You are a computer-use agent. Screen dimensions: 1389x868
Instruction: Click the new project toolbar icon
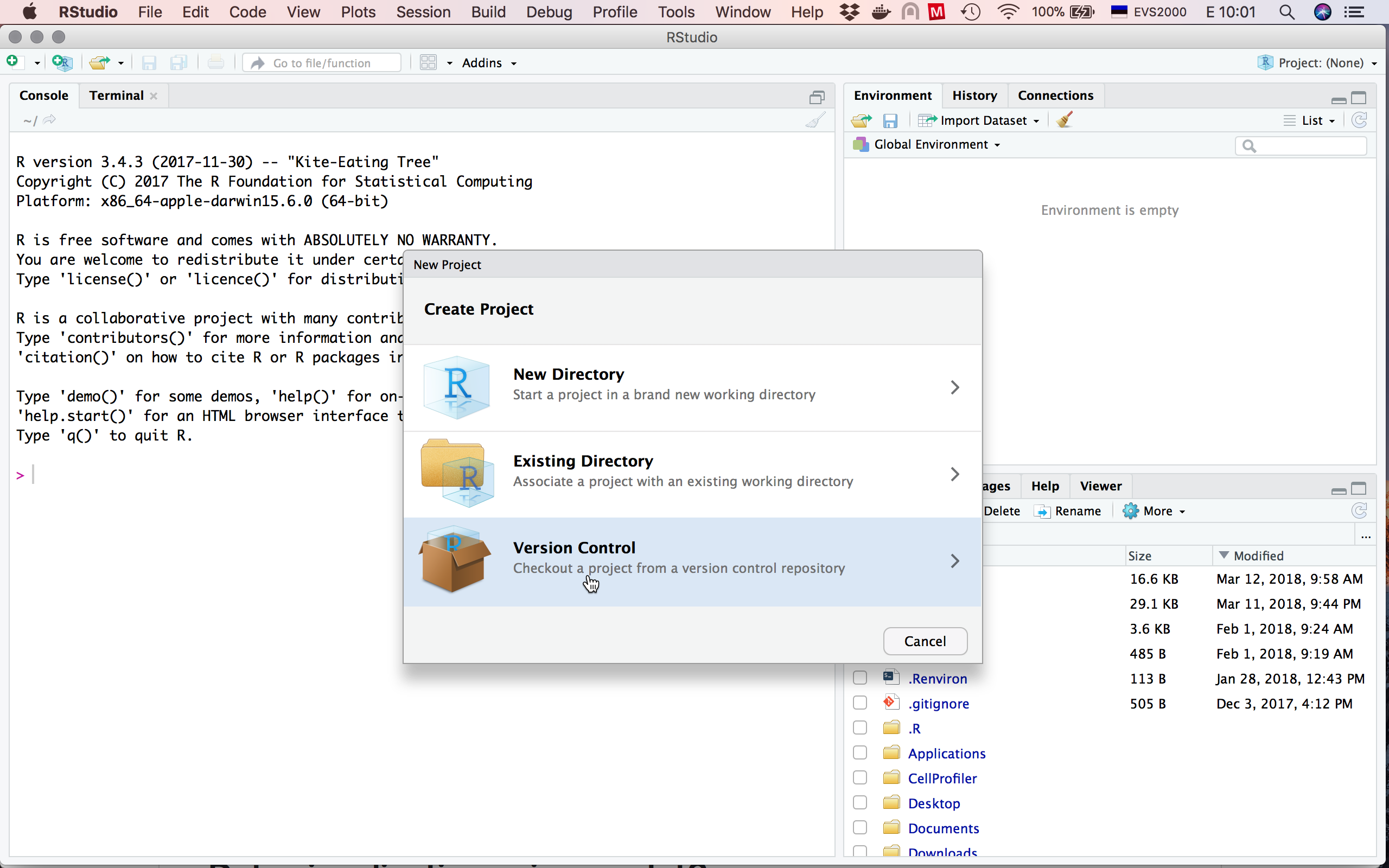[62, 62]
